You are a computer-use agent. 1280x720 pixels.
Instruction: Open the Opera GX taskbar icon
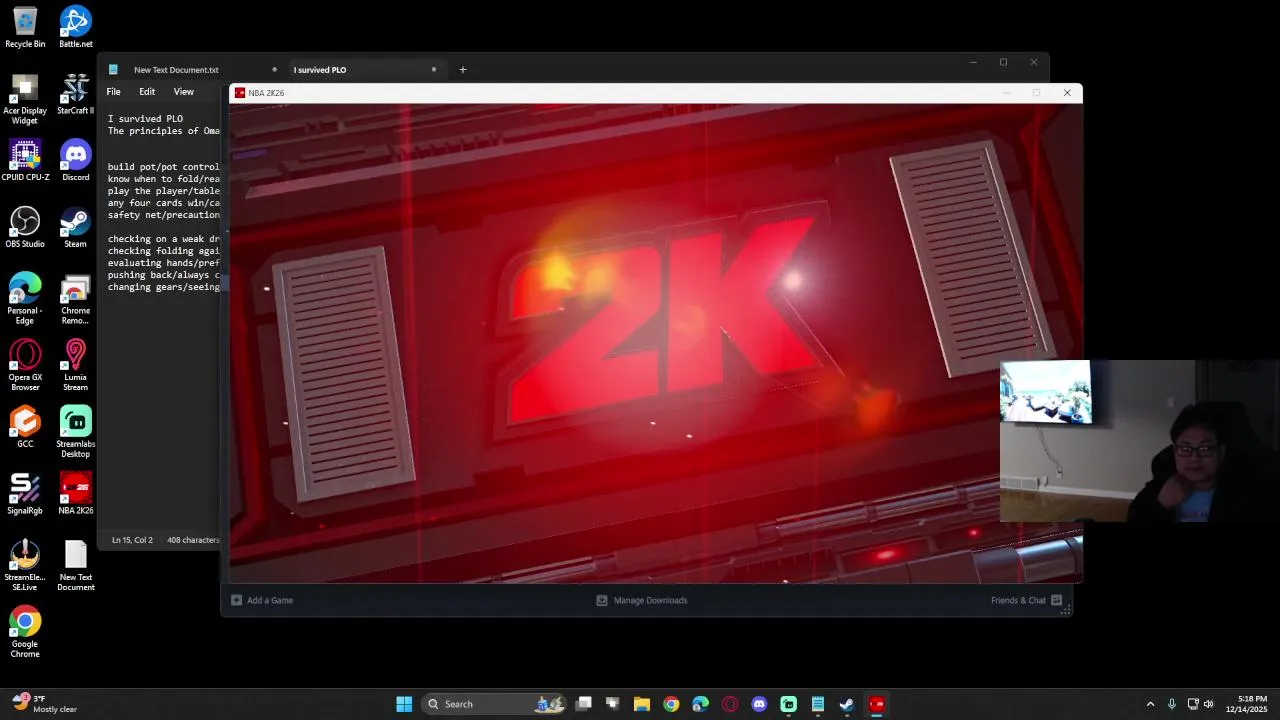[x=730, y=704]
